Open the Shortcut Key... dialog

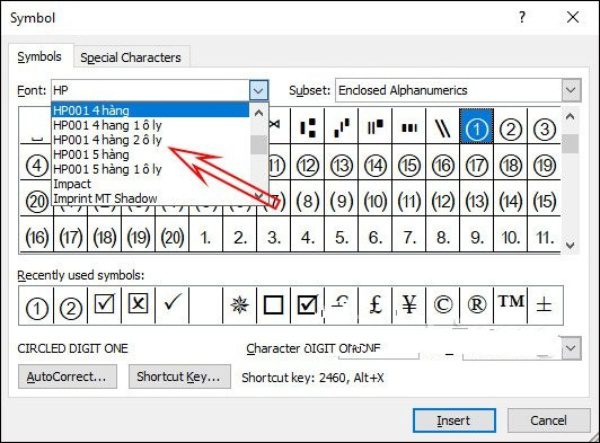click(x=179, y=377)
